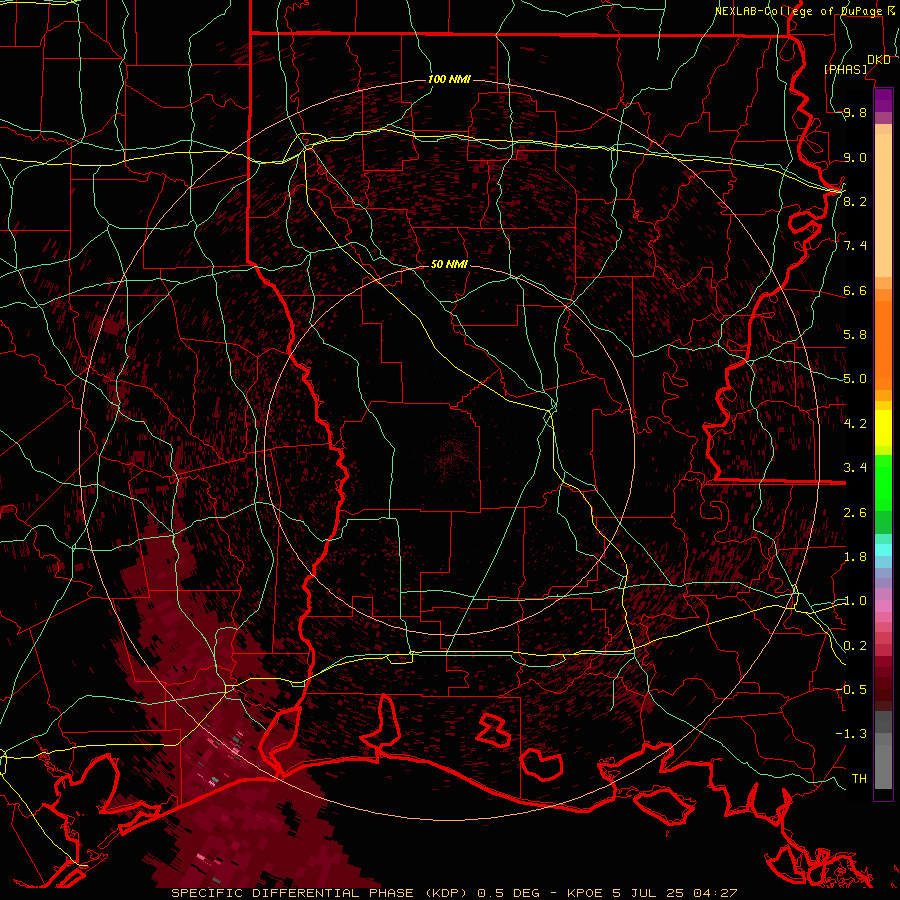
Task: Click the 5.8 value on the scale
Action: 855,335
